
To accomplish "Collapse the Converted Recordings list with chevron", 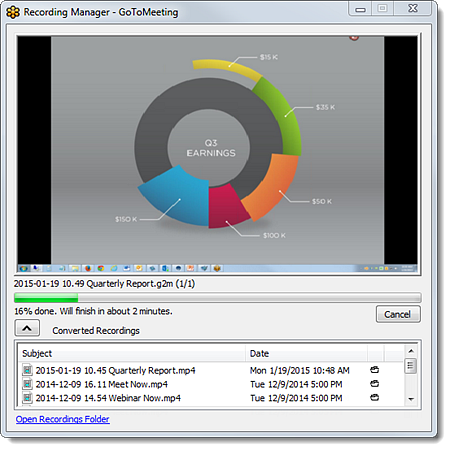I will point(27,328).
